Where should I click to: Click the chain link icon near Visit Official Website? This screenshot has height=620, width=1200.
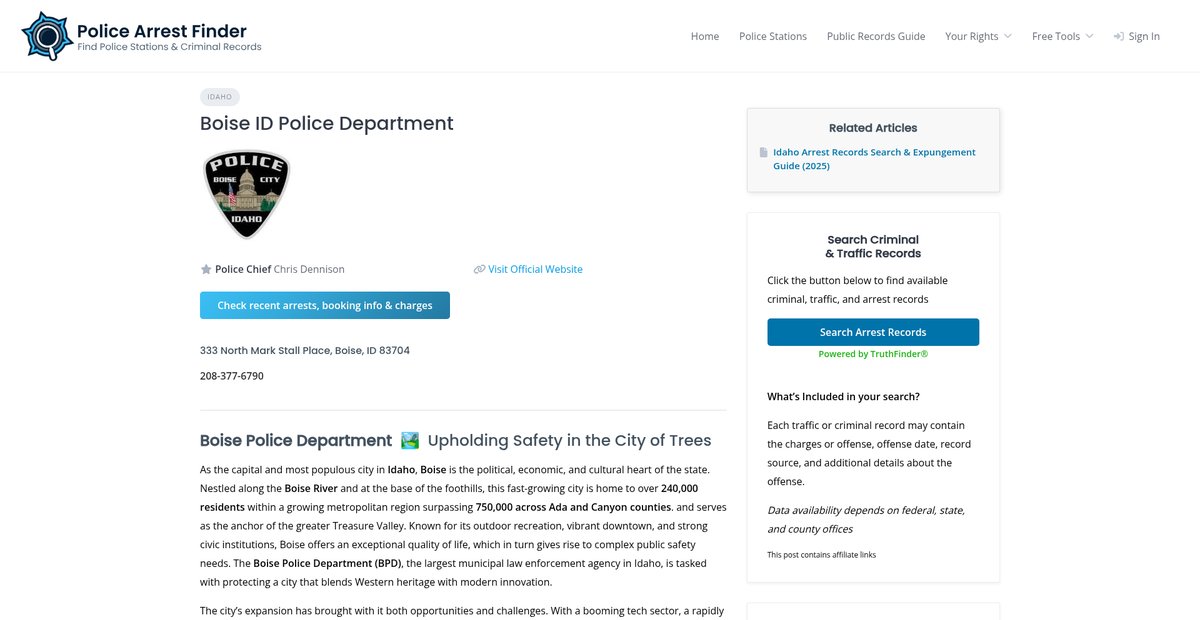[x=479, y=269]
